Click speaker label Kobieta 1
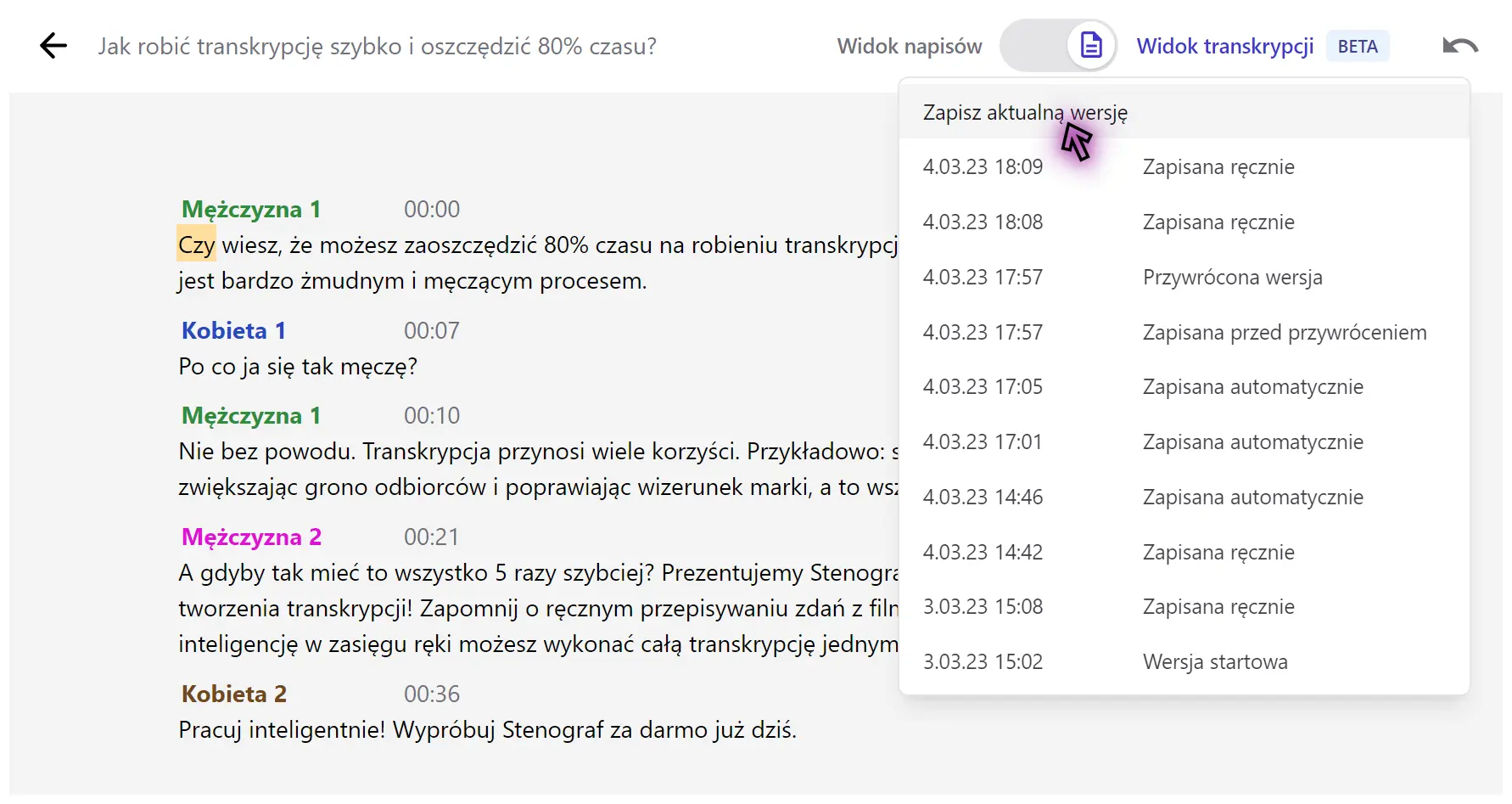 click(x=233, y=330)
